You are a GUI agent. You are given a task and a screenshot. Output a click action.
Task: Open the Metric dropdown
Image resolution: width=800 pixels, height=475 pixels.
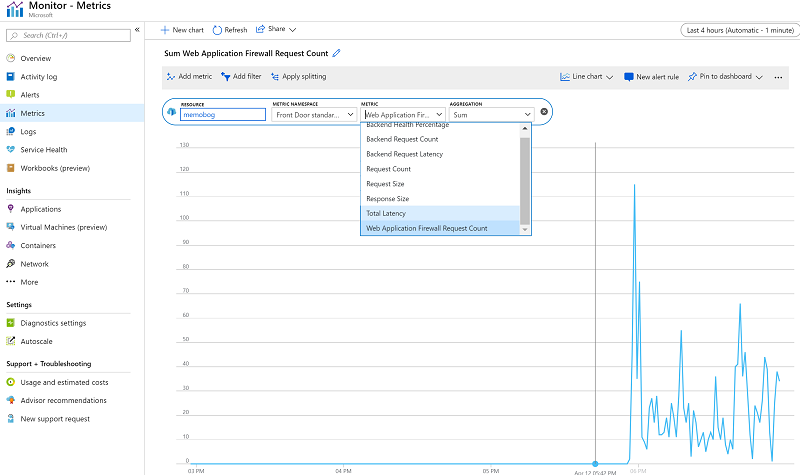pos(403,115)
